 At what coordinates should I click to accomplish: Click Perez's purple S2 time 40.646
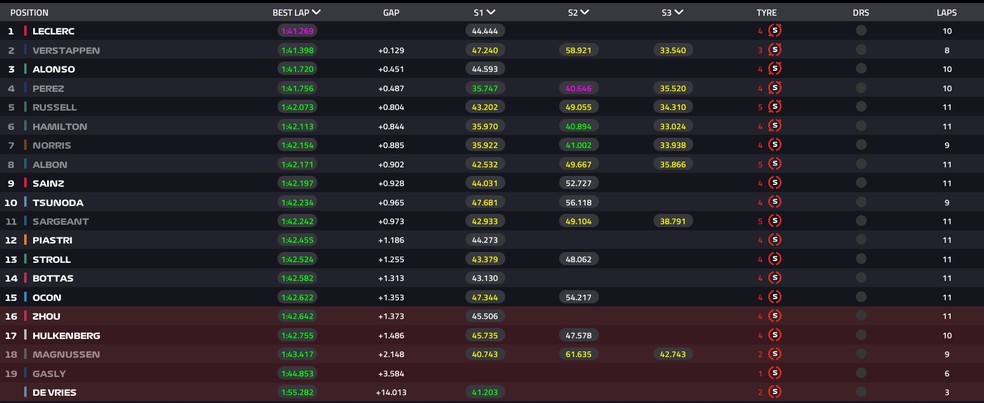(579, 89)
